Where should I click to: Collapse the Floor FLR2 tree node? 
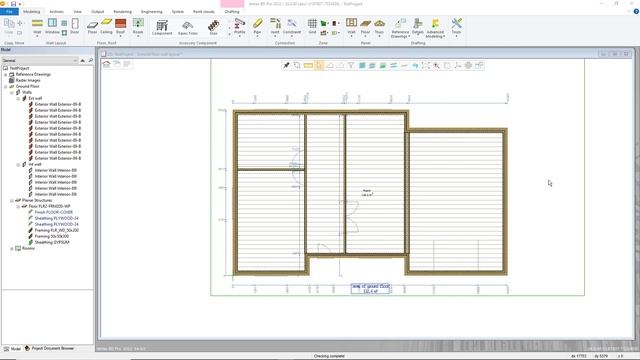pyautogui.click(x=18, y=207)
